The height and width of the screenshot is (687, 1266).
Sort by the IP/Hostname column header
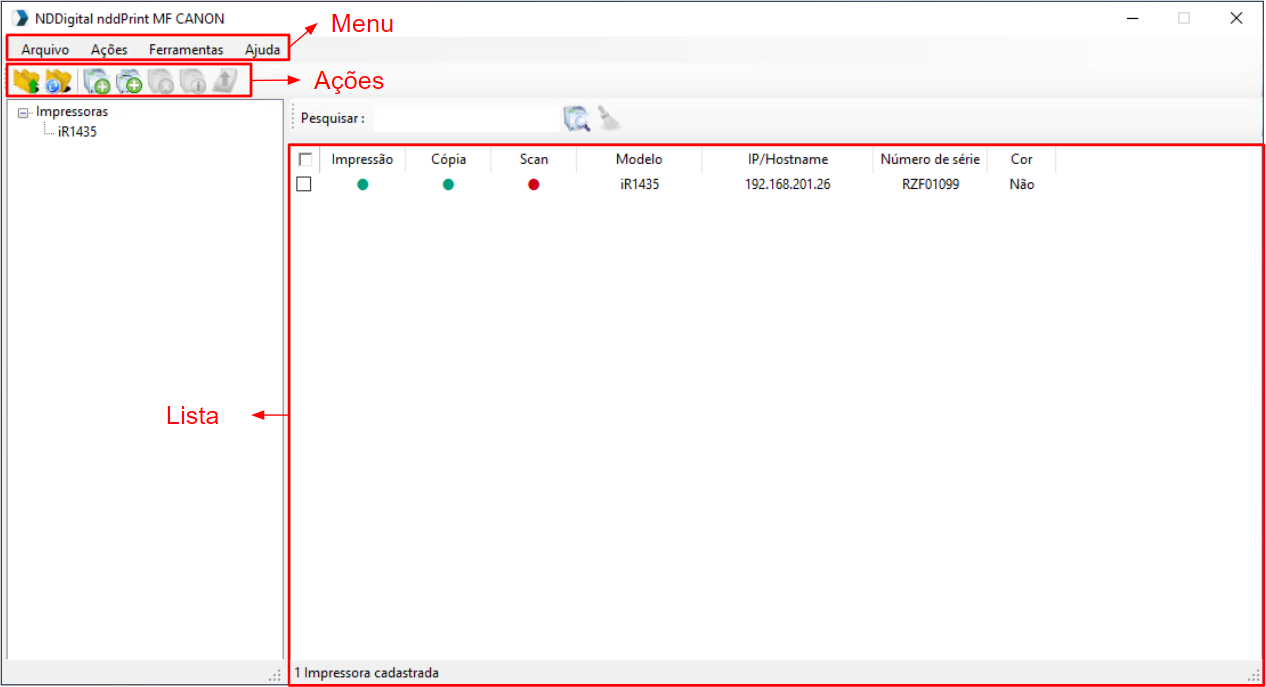pos(787,159)
